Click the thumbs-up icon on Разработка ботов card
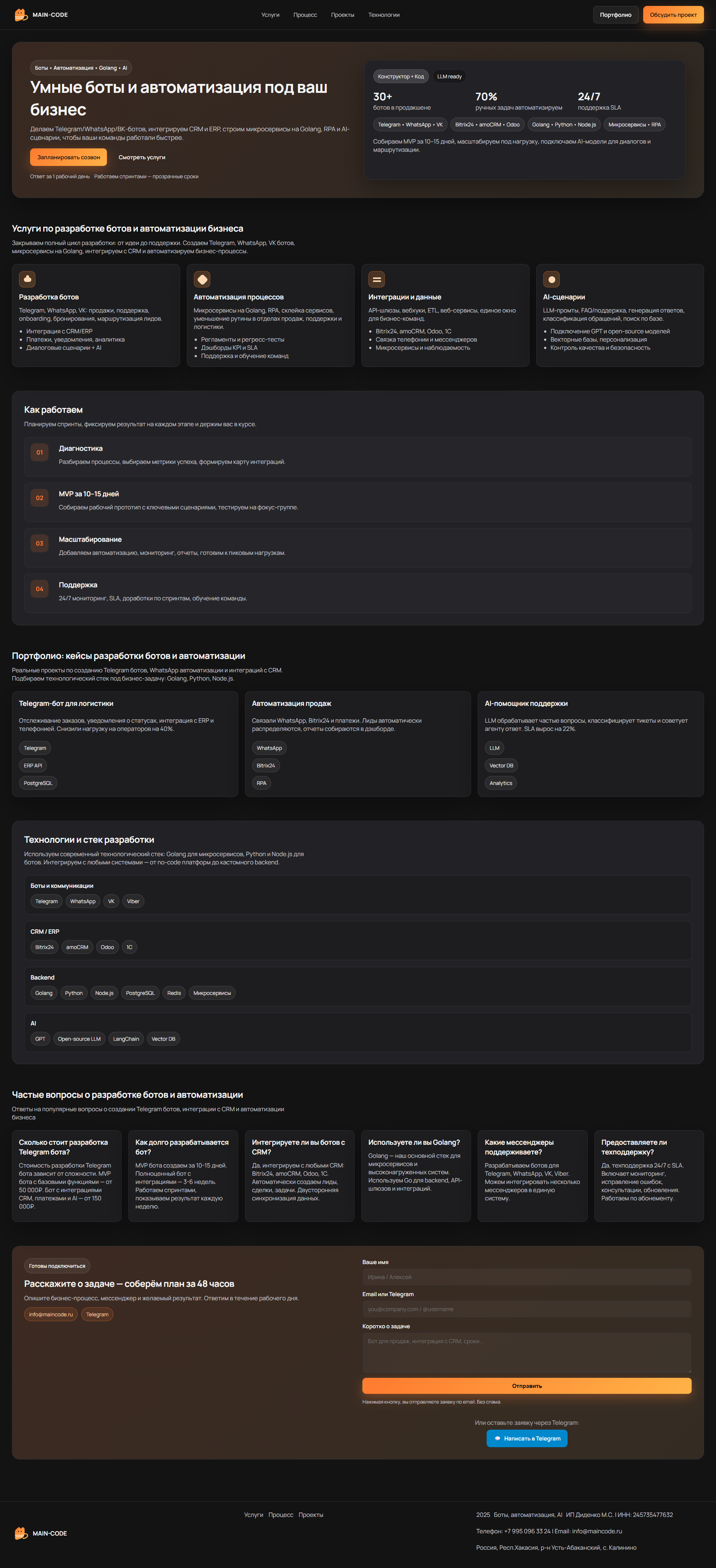Image resolution: width=716 pixels, height=1568 pixels. (27, 279)
